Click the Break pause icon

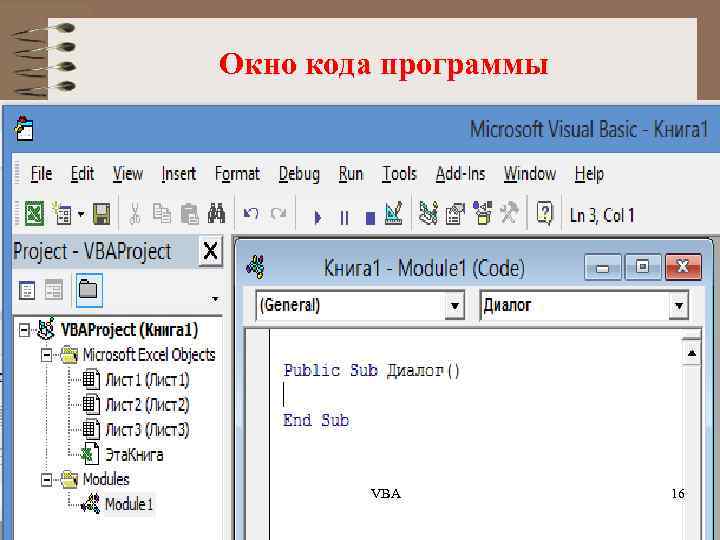click(x=344, y=217)
